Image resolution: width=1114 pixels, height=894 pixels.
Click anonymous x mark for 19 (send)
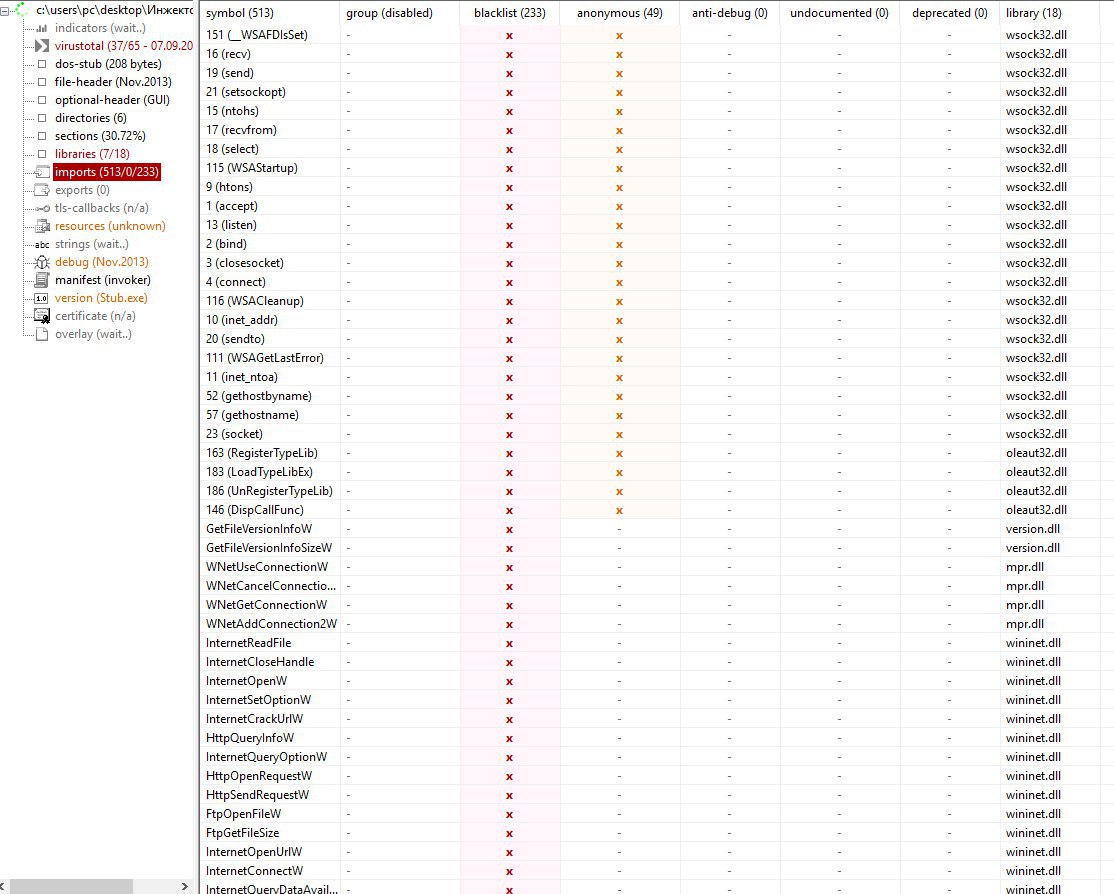tap(620, 74)
